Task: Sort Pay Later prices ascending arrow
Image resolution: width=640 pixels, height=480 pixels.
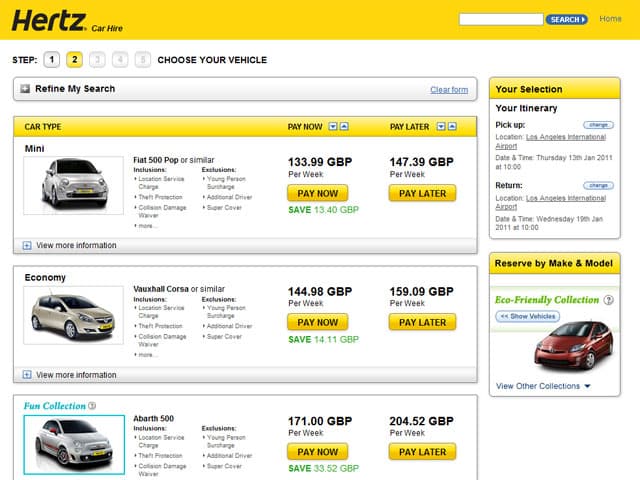Action: [452, 127]
